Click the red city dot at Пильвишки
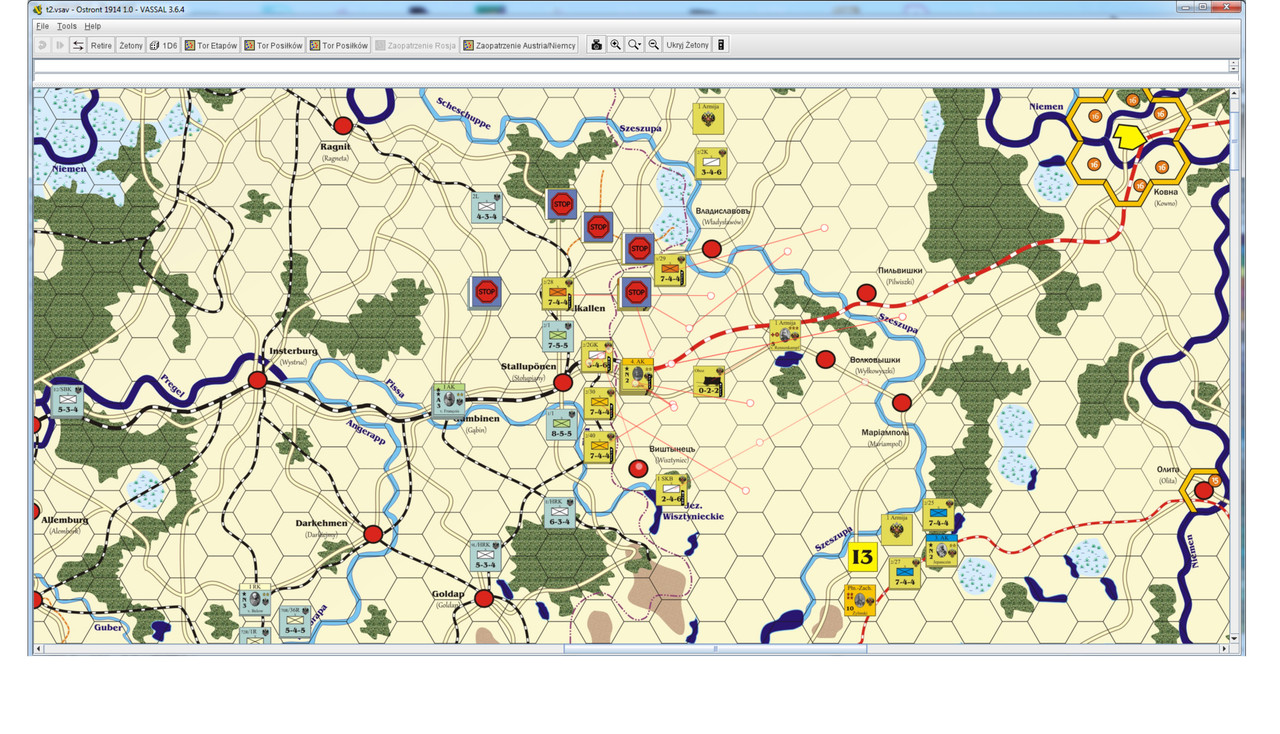1280x734 pixels. click(867, 293)
